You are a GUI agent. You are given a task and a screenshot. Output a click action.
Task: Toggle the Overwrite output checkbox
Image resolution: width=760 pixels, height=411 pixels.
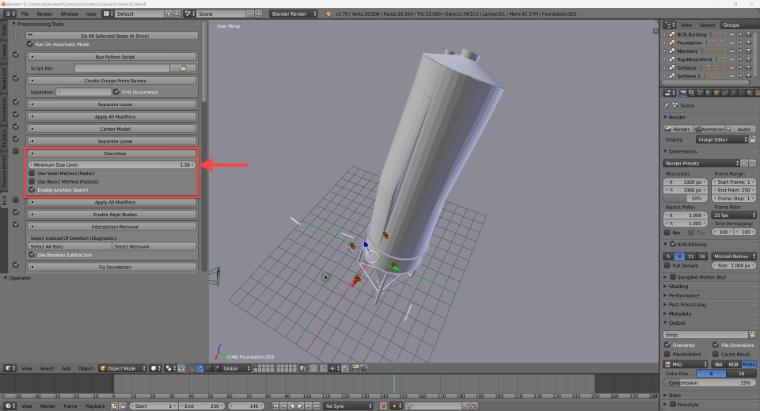point(667,345)
